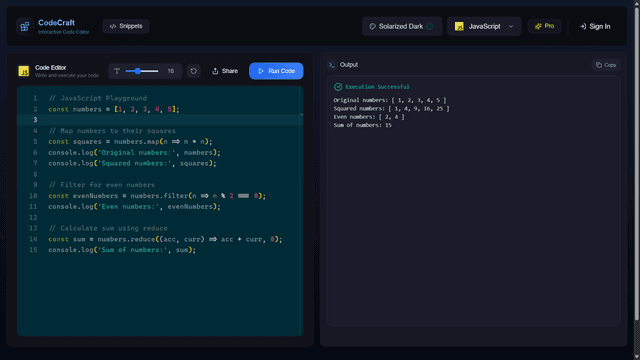The image size is (640, 360).
Task: Click the login arrow icon beside Sign In
Action: (x=583, y=27)
